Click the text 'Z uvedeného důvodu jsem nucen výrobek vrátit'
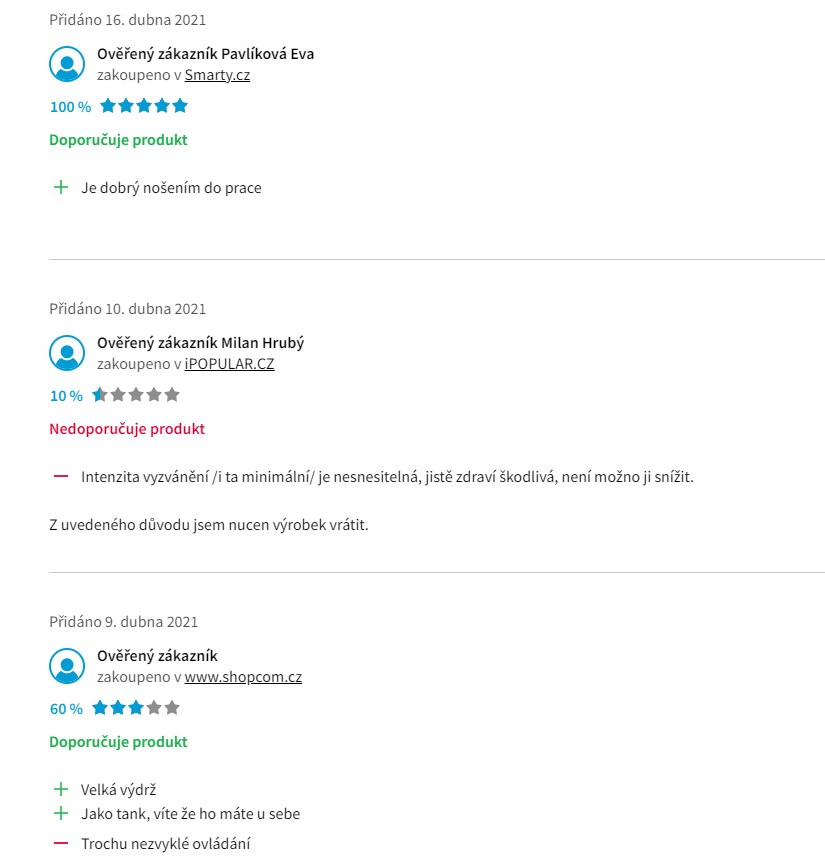The height and width of the screenshot is (859, 825). tap(208, 525)
